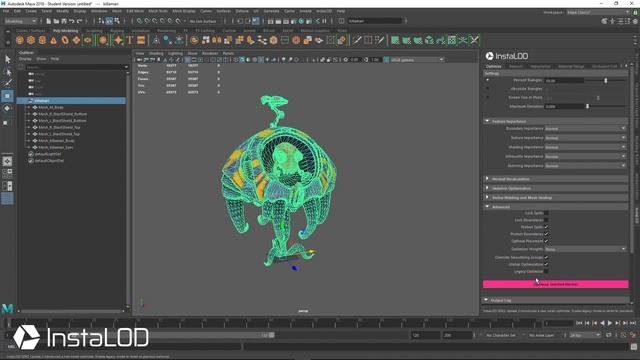This screenshot has height=360, width=640.
Task: Open the Modeling menu set dropdown
Action: pos(20,21)
